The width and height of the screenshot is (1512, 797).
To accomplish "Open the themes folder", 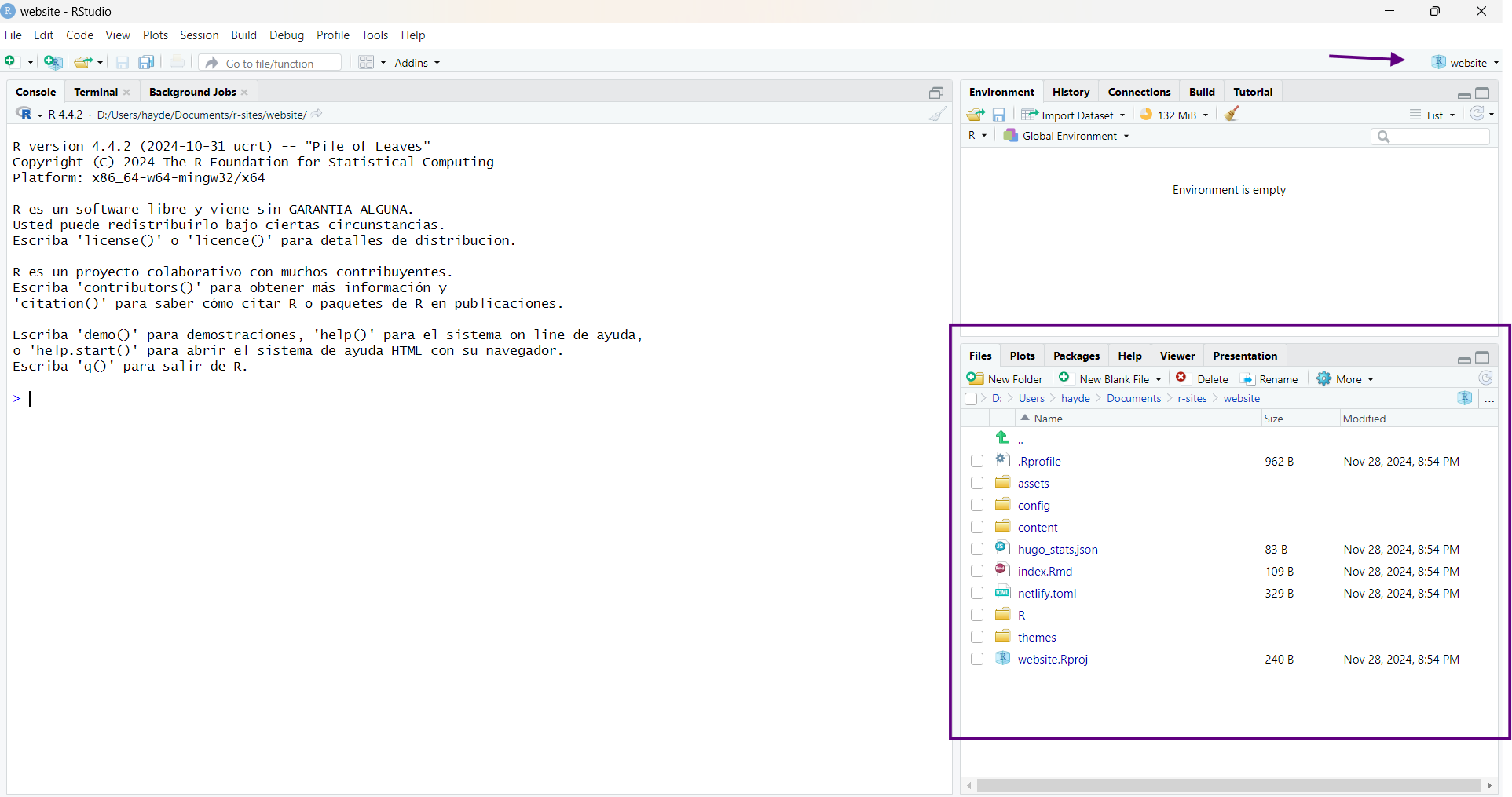I will click(x=1037, y=638).
